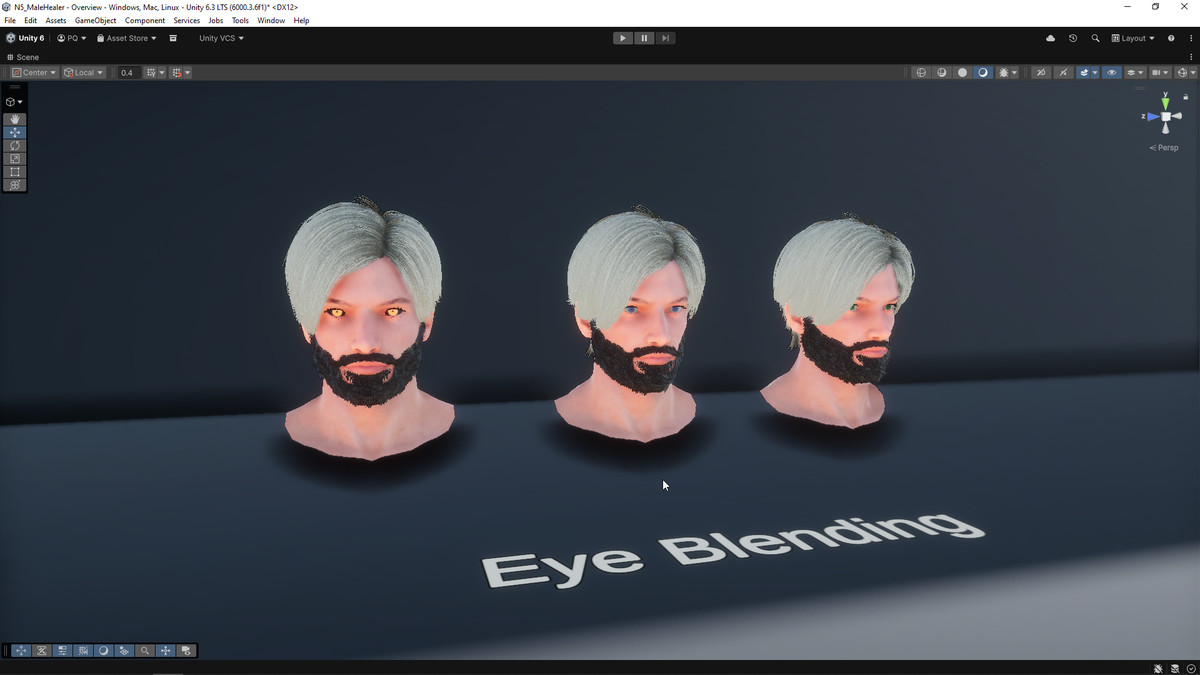This screenshot has width=1200, height=675.
Task: Open the Local rotation dropdown
Action: coord(83,72)
